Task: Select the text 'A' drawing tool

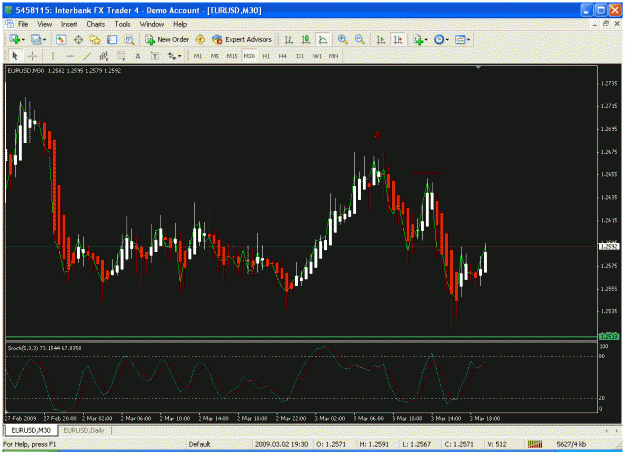Action: click(138, 56)
